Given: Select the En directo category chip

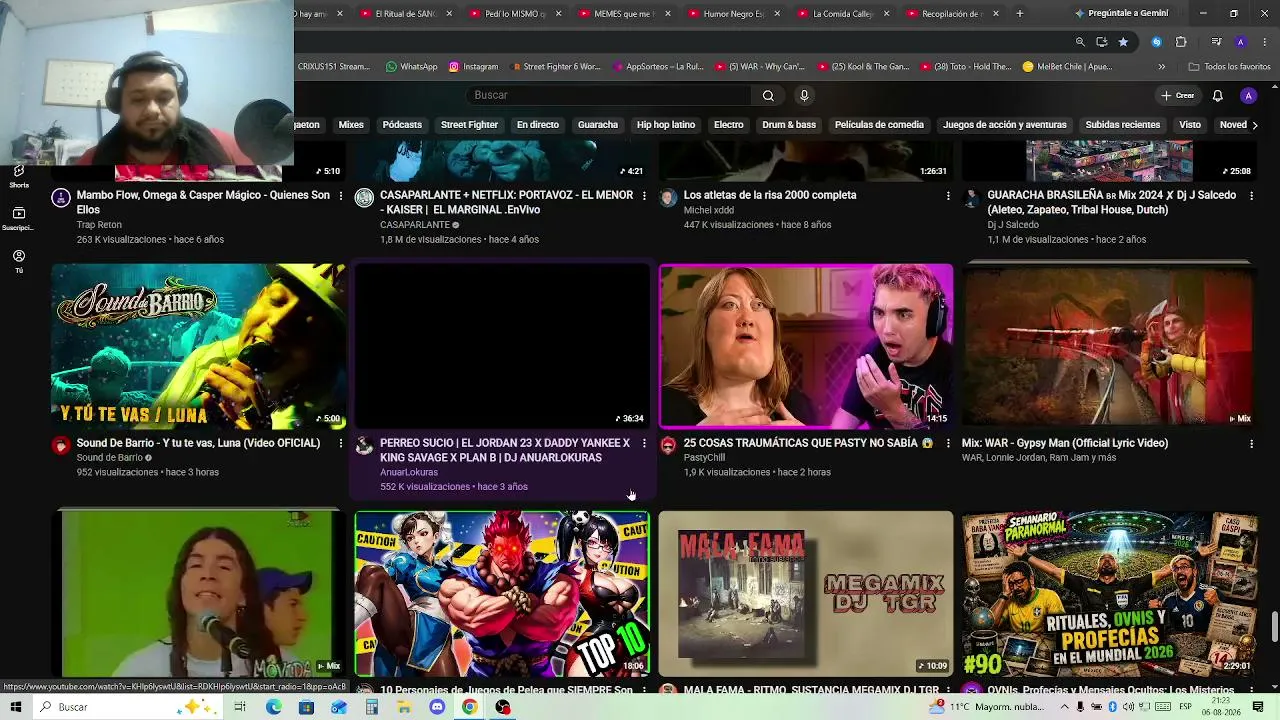Looking at the screenshot, I should (x=537, y=125).
